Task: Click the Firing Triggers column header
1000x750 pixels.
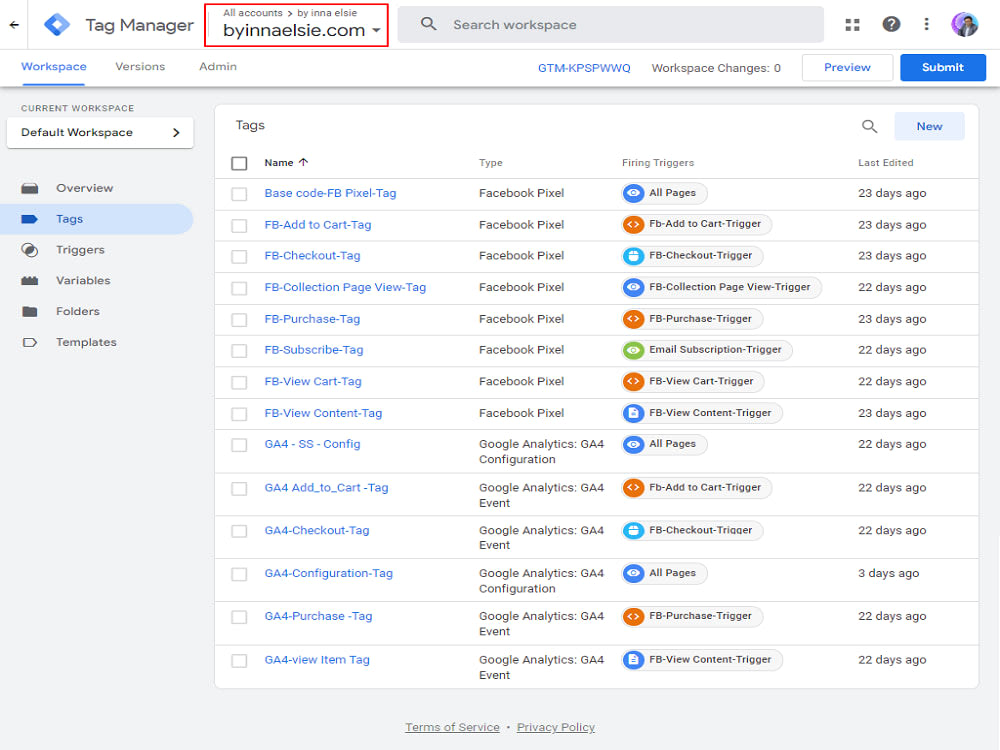Action: 658,163
